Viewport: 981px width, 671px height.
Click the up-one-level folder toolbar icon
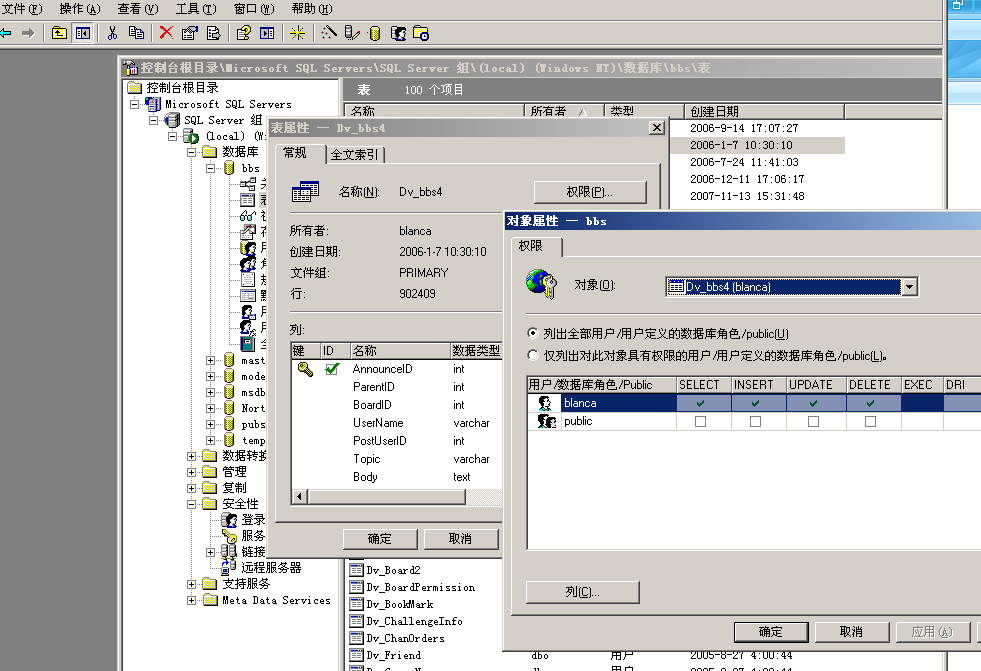coord(60,33)
